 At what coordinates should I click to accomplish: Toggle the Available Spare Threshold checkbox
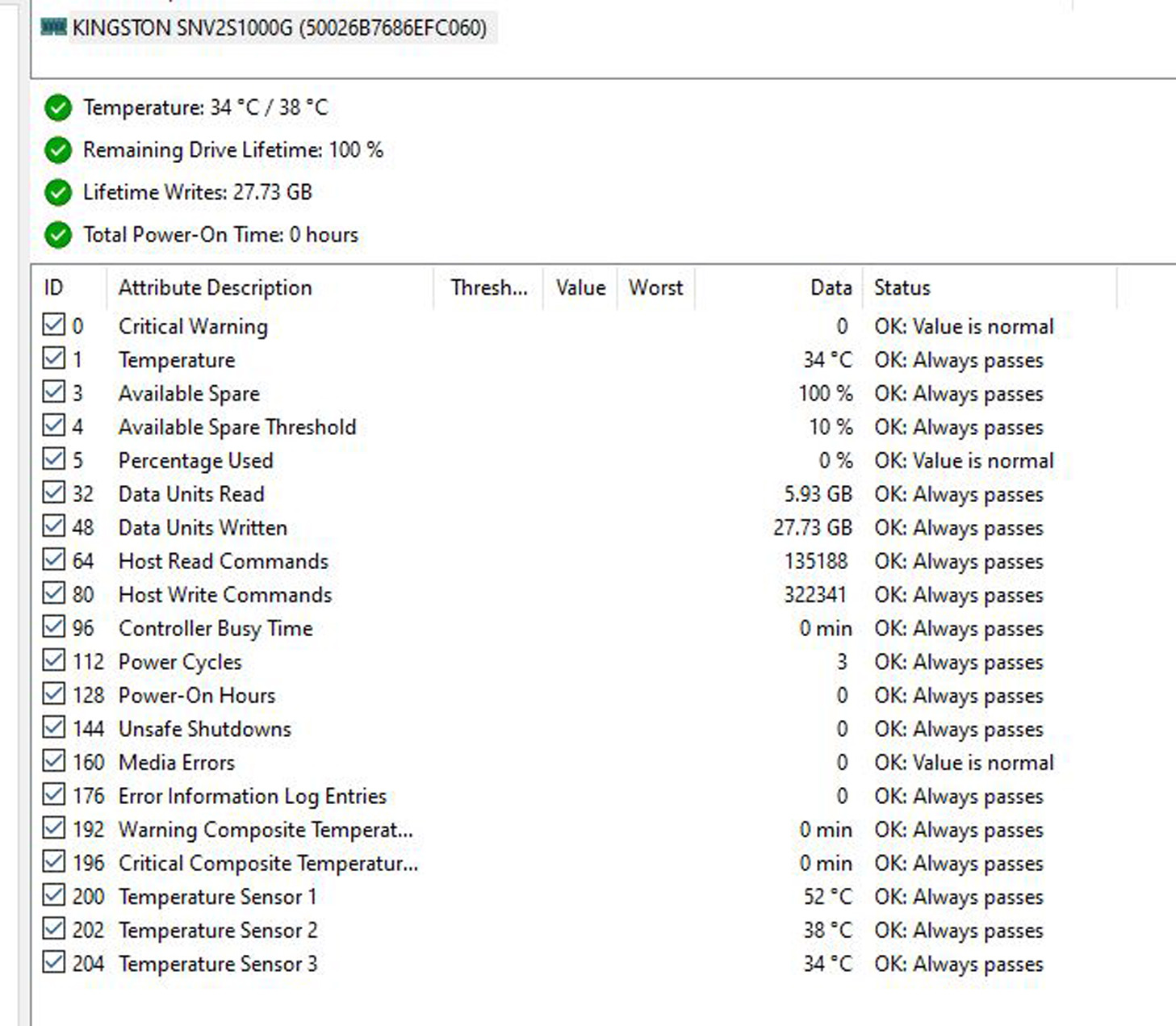54,425
